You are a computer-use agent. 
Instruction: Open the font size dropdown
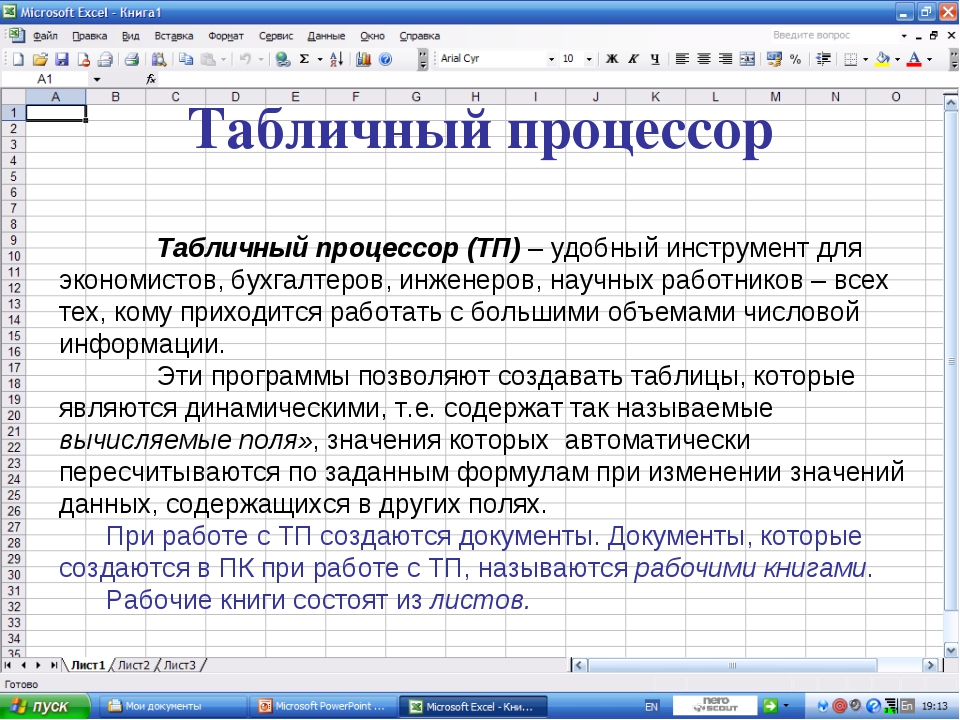pos(591,59)
